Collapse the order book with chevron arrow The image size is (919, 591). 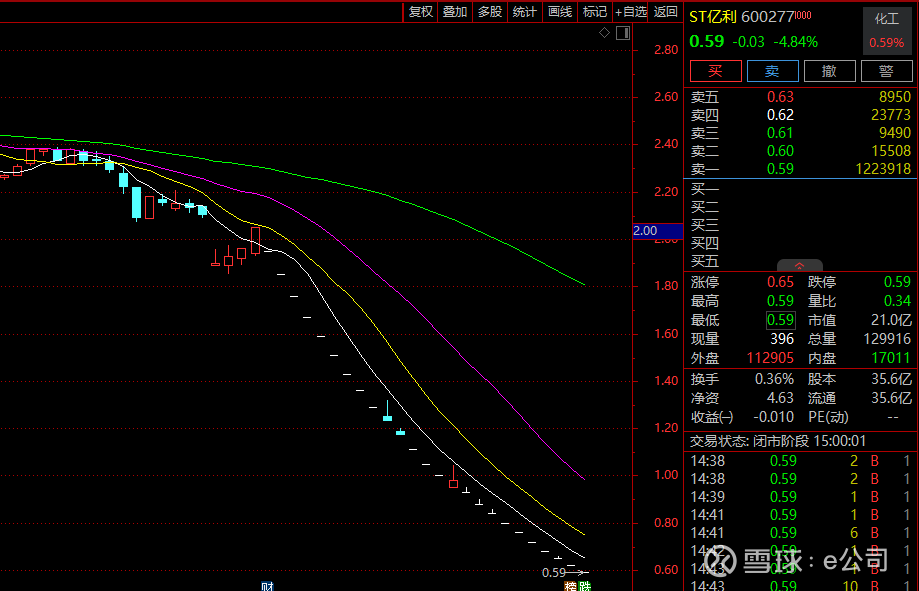pyautogui.click(x=800, y=266)
